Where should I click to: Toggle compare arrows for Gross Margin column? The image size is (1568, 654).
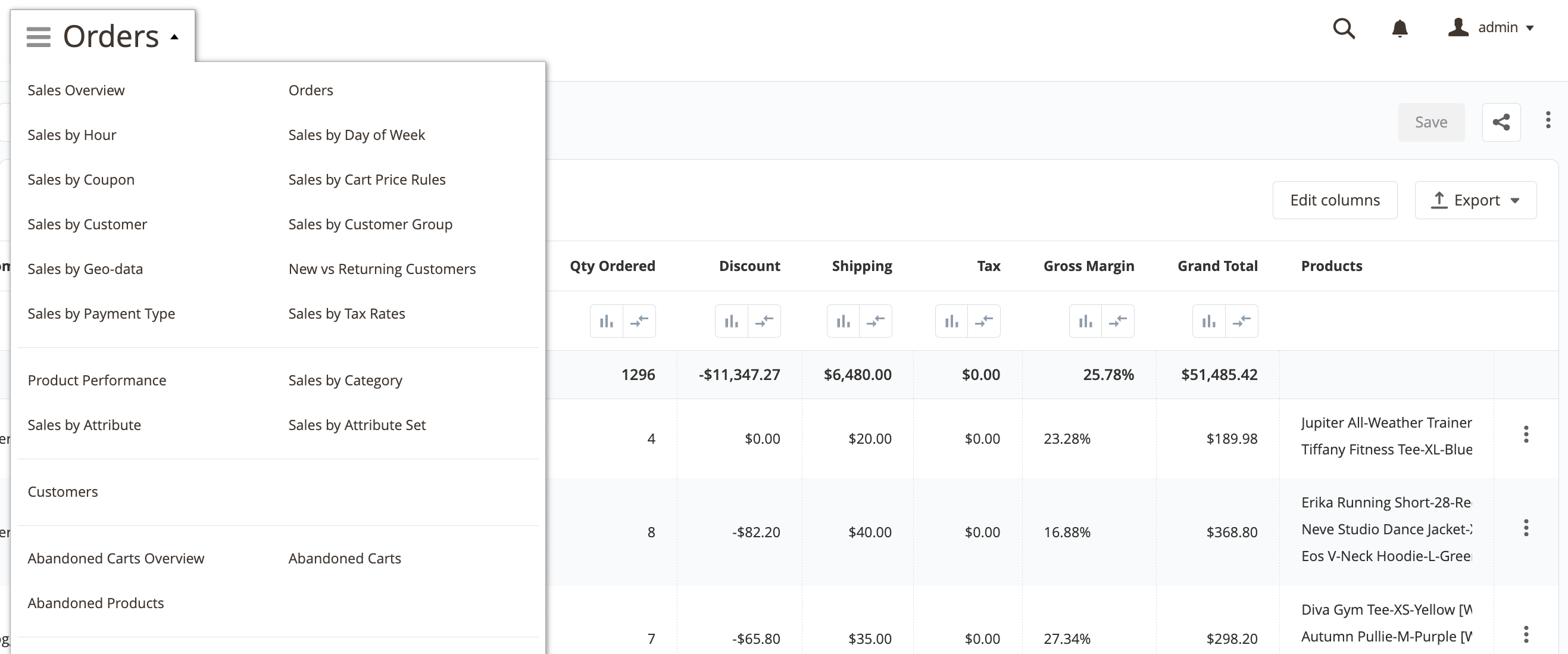coord(1117,321)
